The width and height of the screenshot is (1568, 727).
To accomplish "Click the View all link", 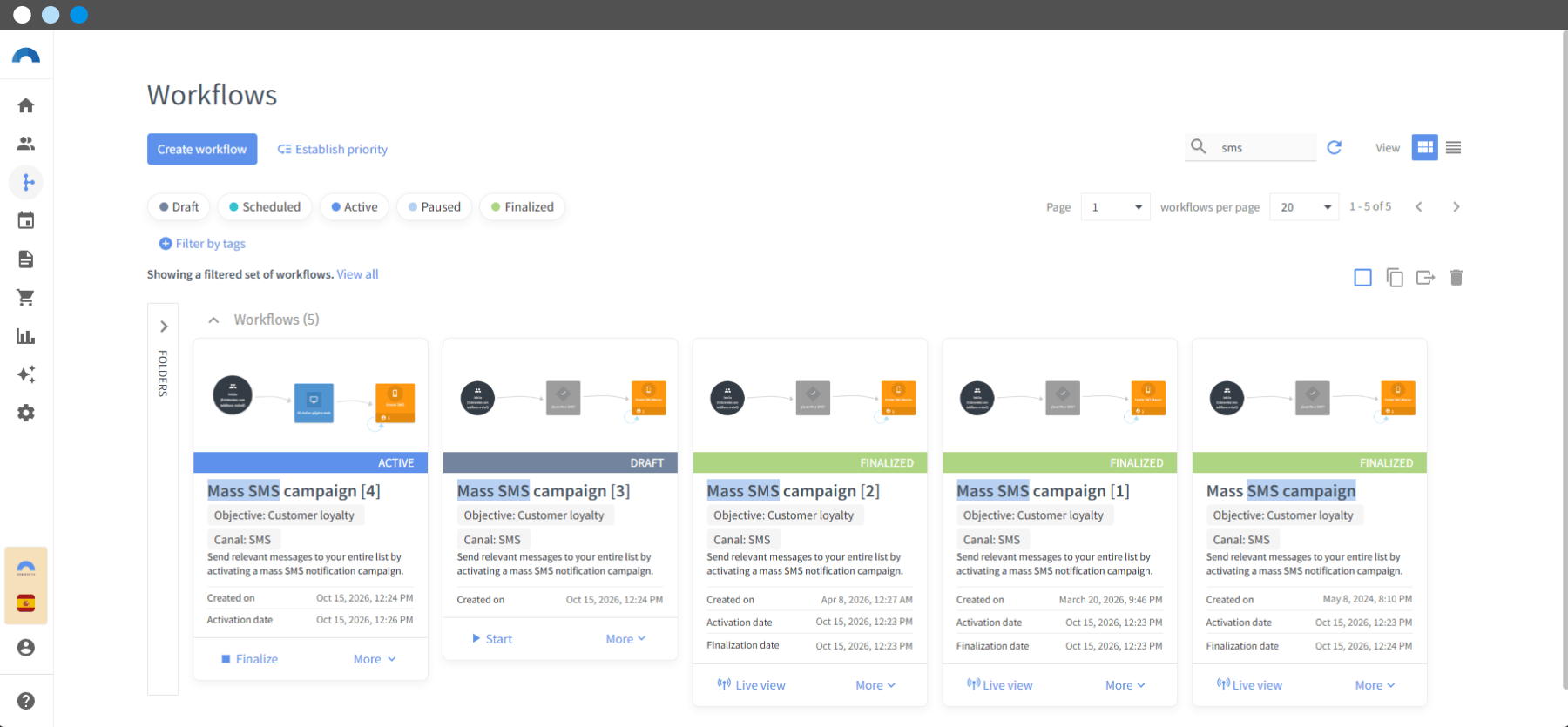I will [x=357, y=274].
